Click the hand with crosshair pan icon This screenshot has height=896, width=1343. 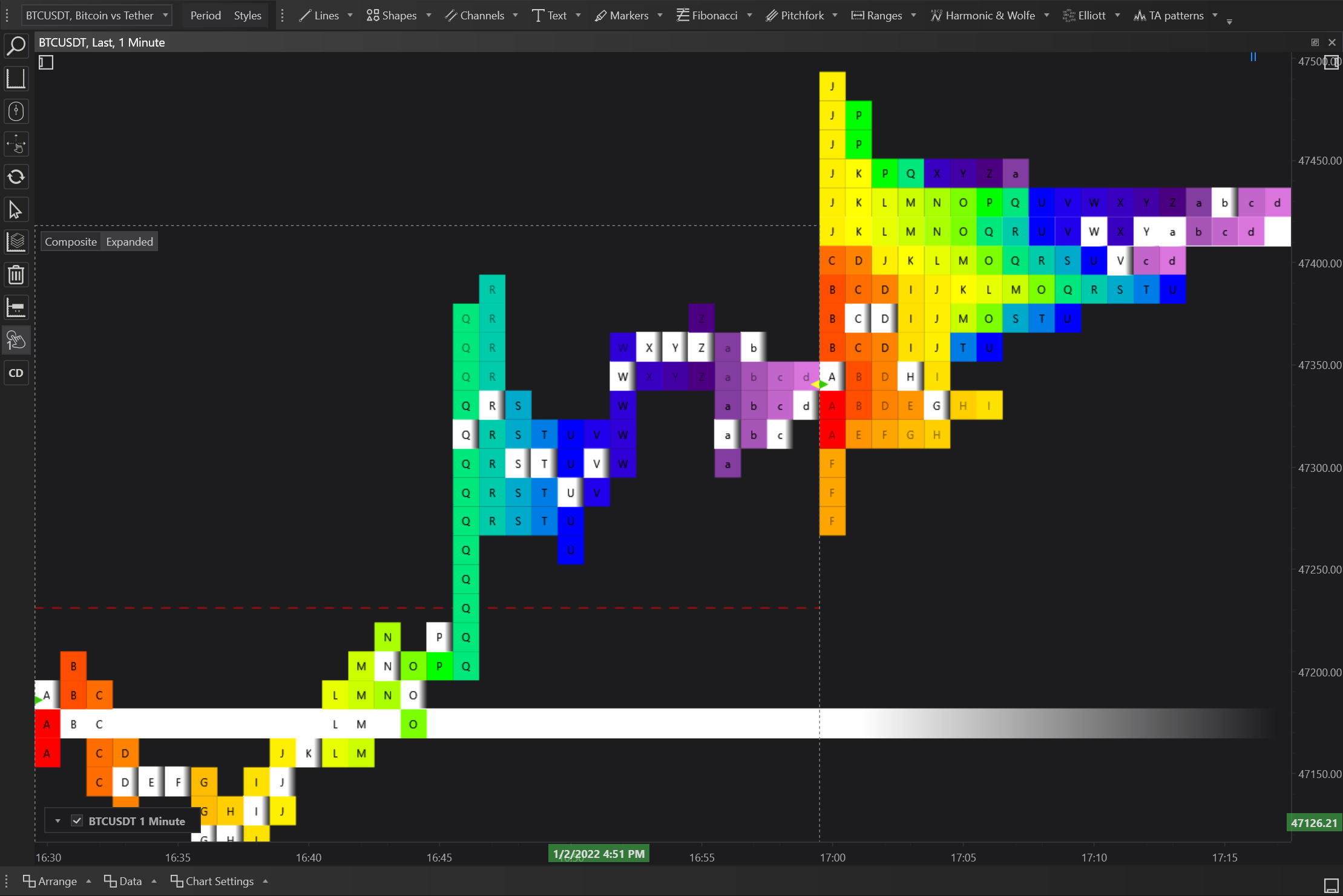(x=16, y=145)
